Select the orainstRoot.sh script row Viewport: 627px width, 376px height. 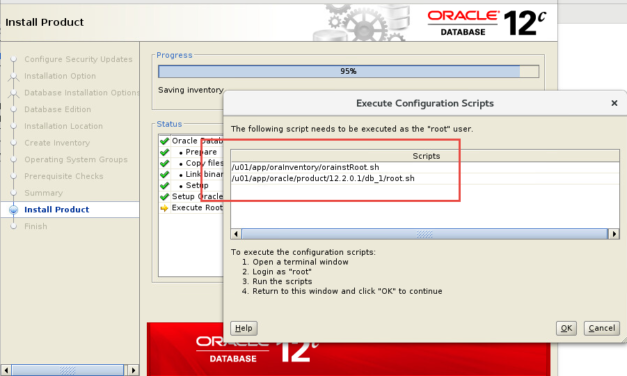point(425,167)
